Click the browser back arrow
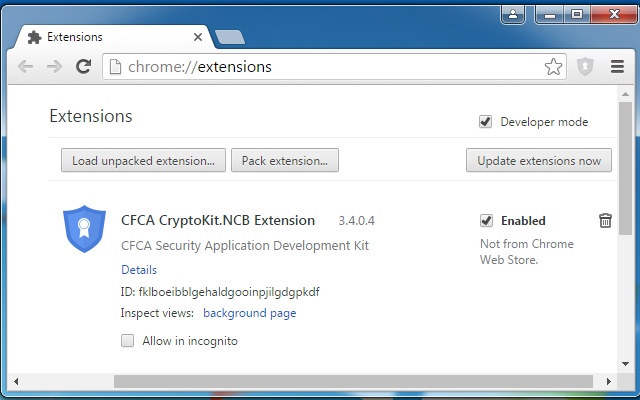Screen dimensions: 640x400 25,67
